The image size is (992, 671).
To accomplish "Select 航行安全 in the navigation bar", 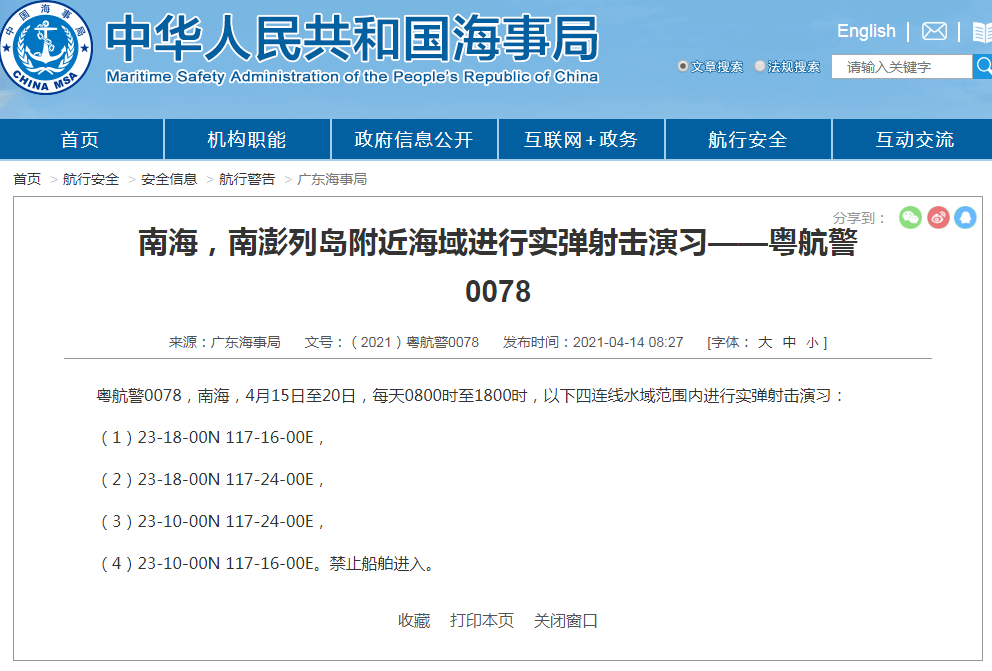I will click(747, 139).
